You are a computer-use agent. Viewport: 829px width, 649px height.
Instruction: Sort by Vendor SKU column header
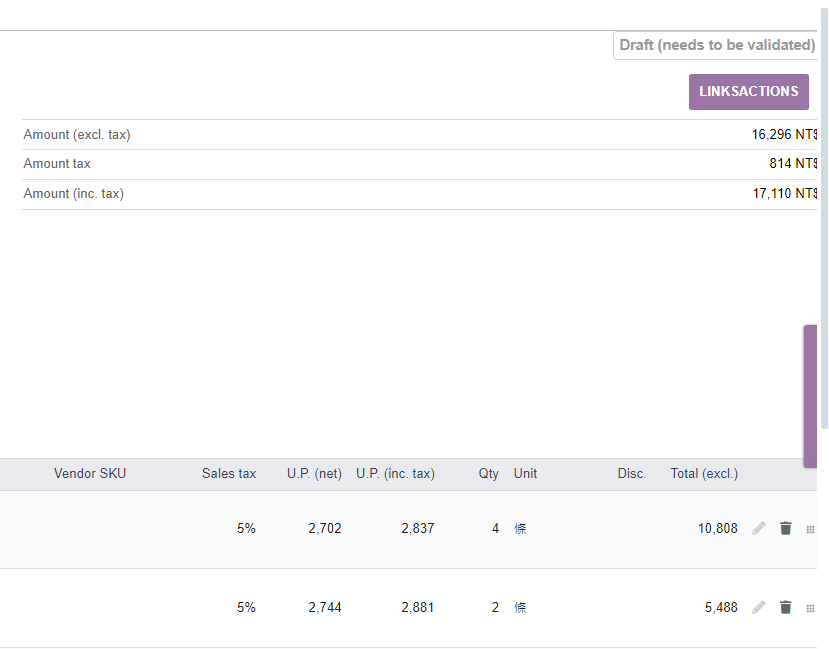pyautogui.click(x=90, y=474)
